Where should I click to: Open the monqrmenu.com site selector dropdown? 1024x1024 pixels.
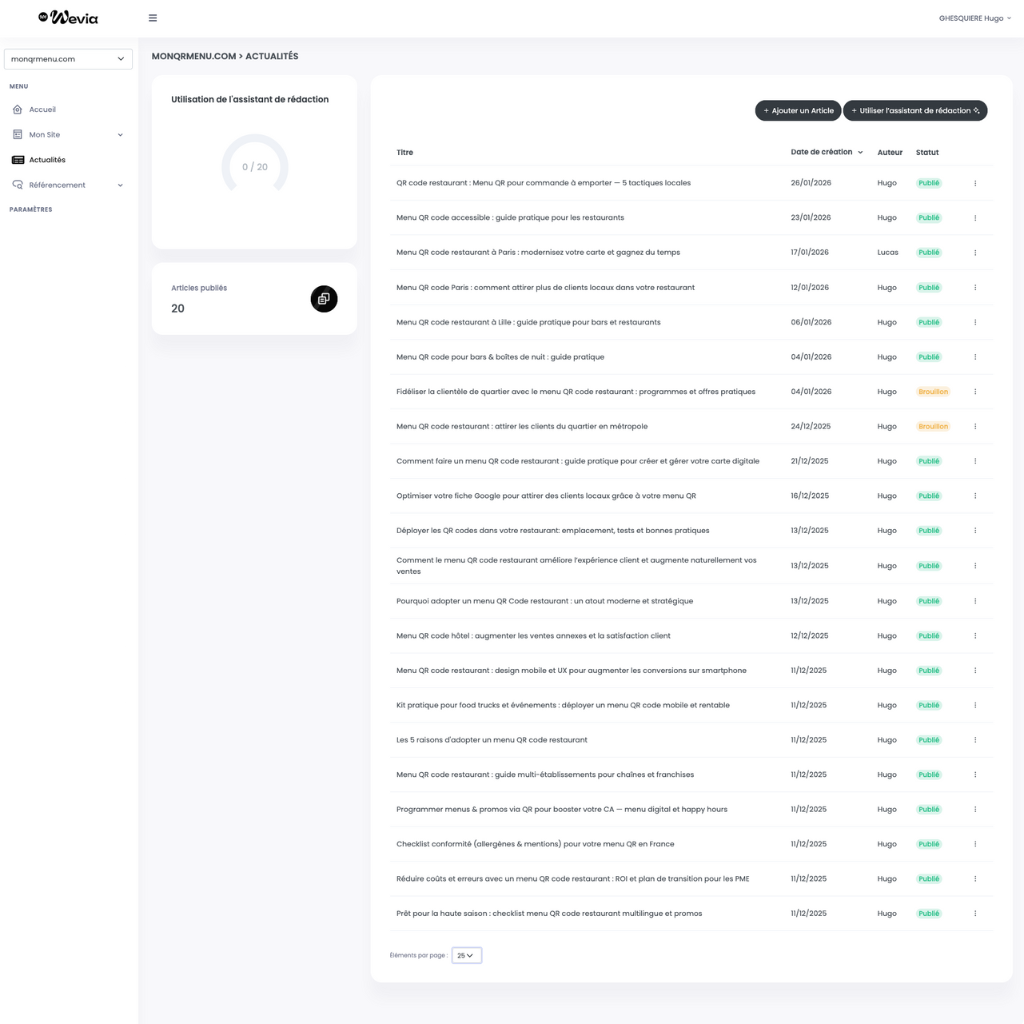click(68, 59)
